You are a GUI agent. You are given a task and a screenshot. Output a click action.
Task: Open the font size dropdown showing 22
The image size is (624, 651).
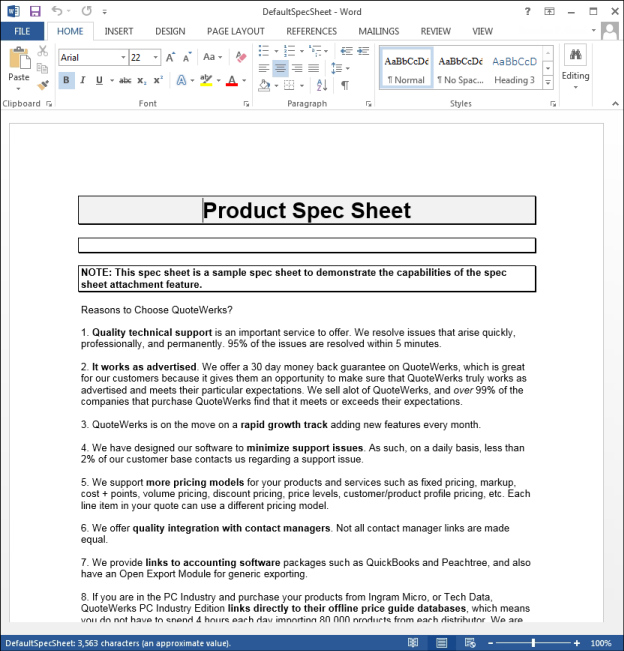pos(156,57)
